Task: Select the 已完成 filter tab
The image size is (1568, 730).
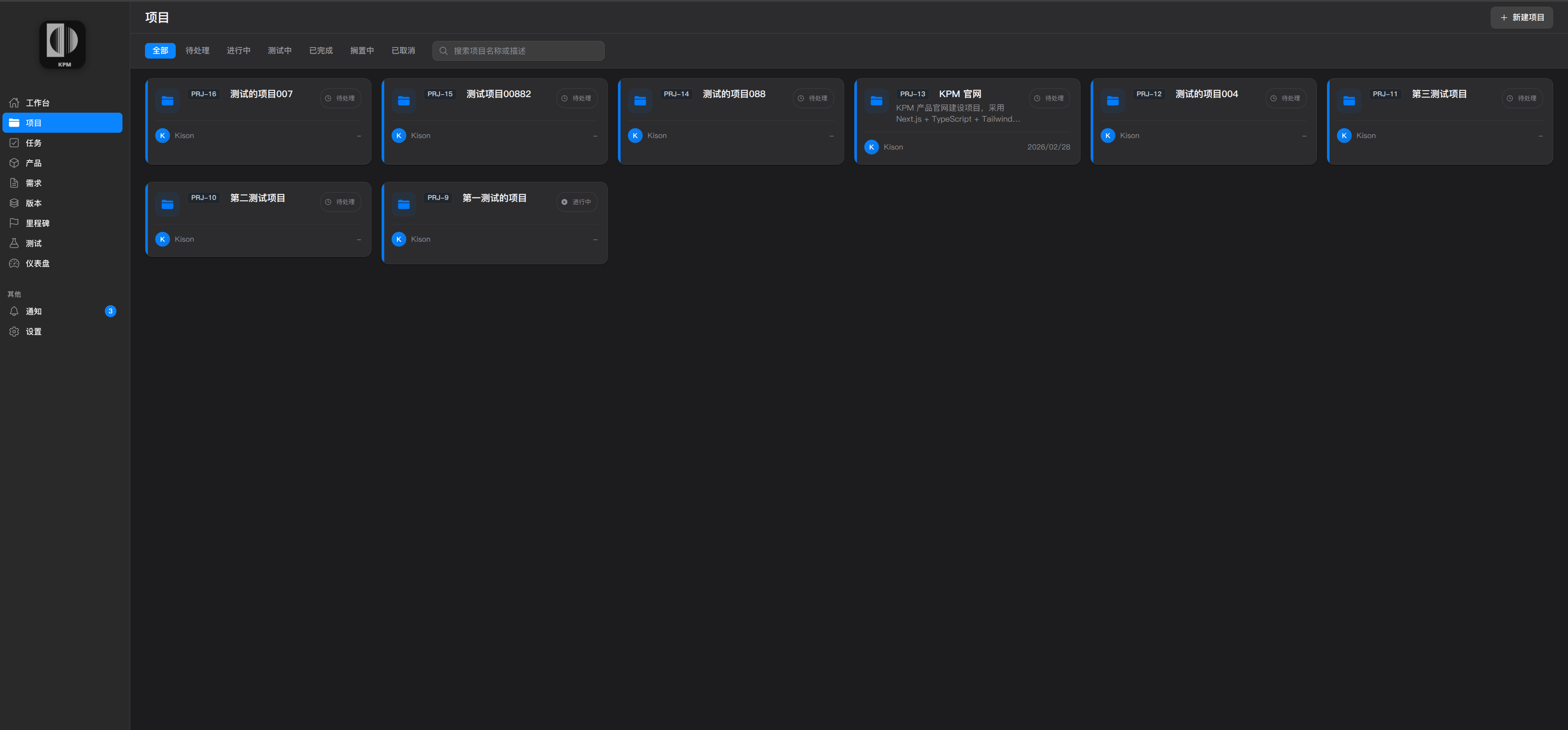Action: click(x=321, y=50)
